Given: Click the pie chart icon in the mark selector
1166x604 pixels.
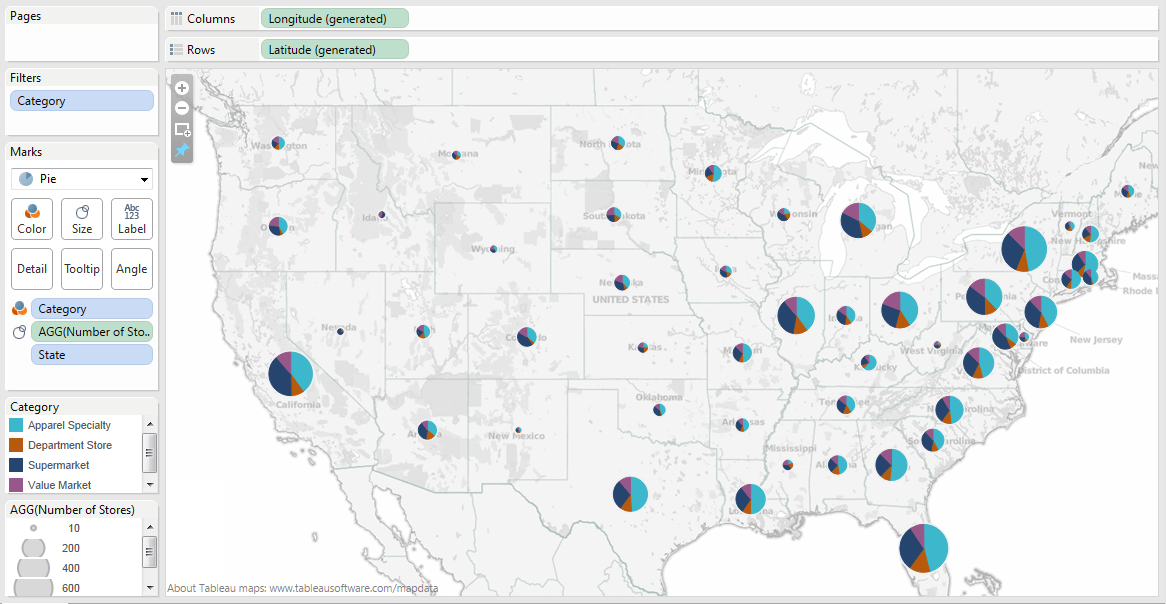Looking at the screenshot, I should point(24,178).
